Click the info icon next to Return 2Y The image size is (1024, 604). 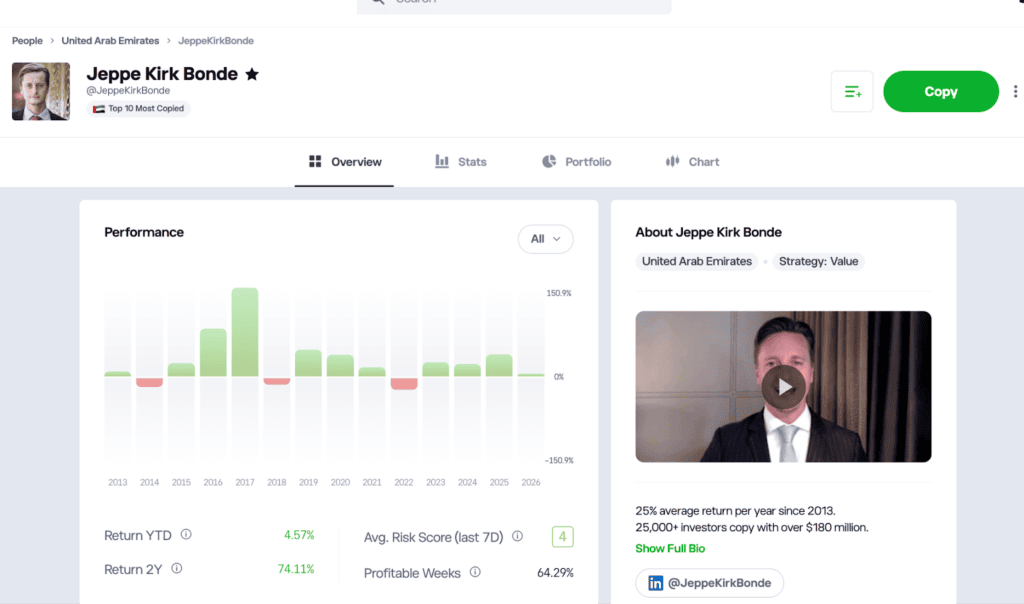point(177,569)
